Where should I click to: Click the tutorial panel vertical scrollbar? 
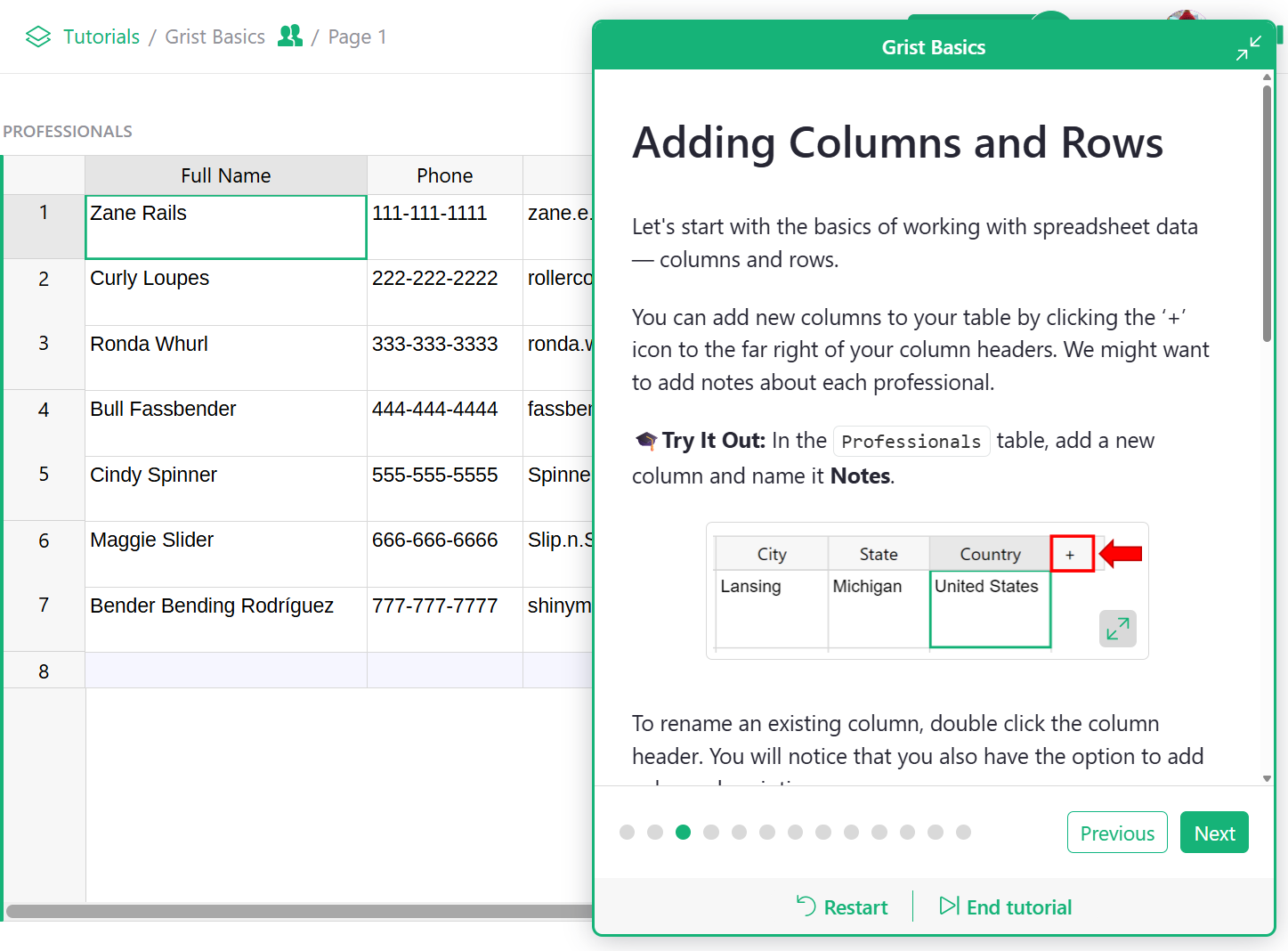click(1267, 214)
